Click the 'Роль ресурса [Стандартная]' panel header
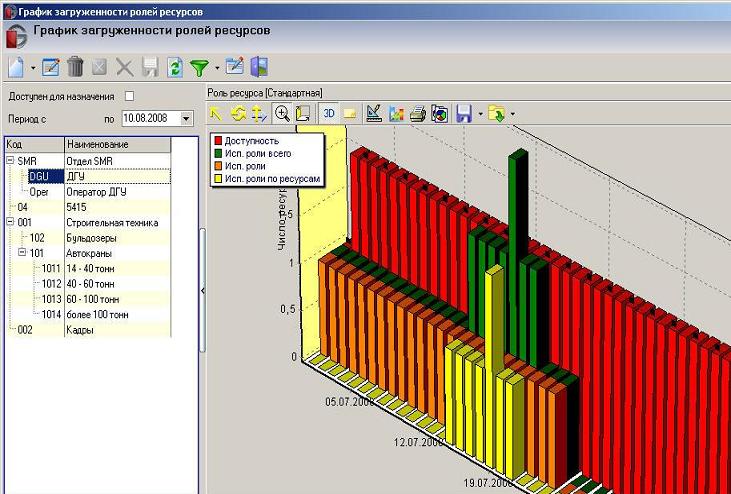Viewport: 731px width, 494px height. (x=265, y=93)
